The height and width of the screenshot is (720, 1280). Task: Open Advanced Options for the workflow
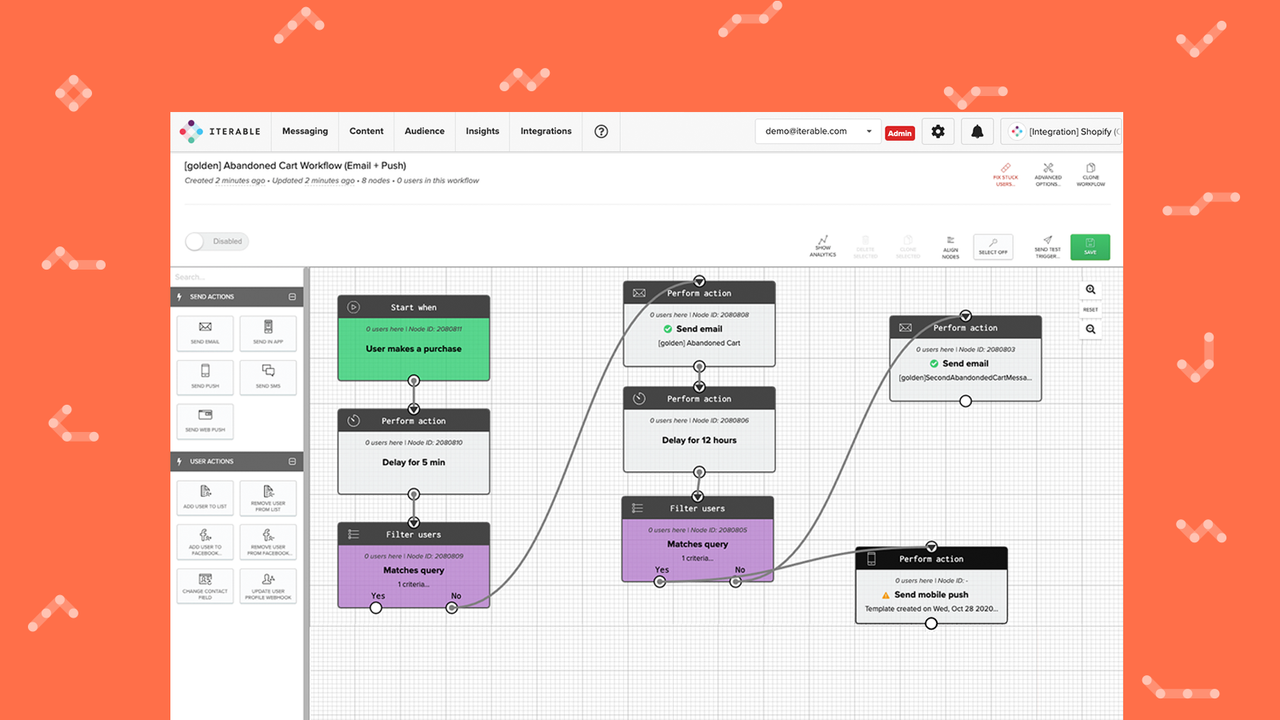[1047, 174]
